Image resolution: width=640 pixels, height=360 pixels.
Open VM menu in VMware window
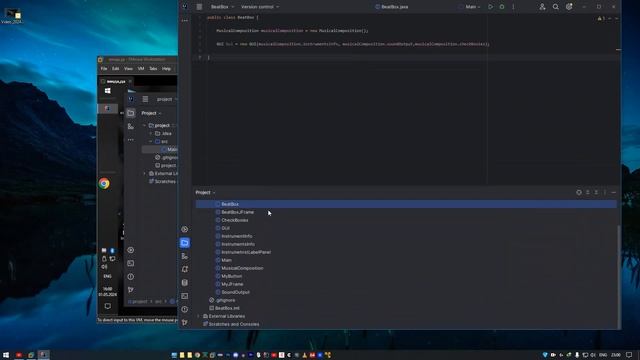(x=141, y=69)
